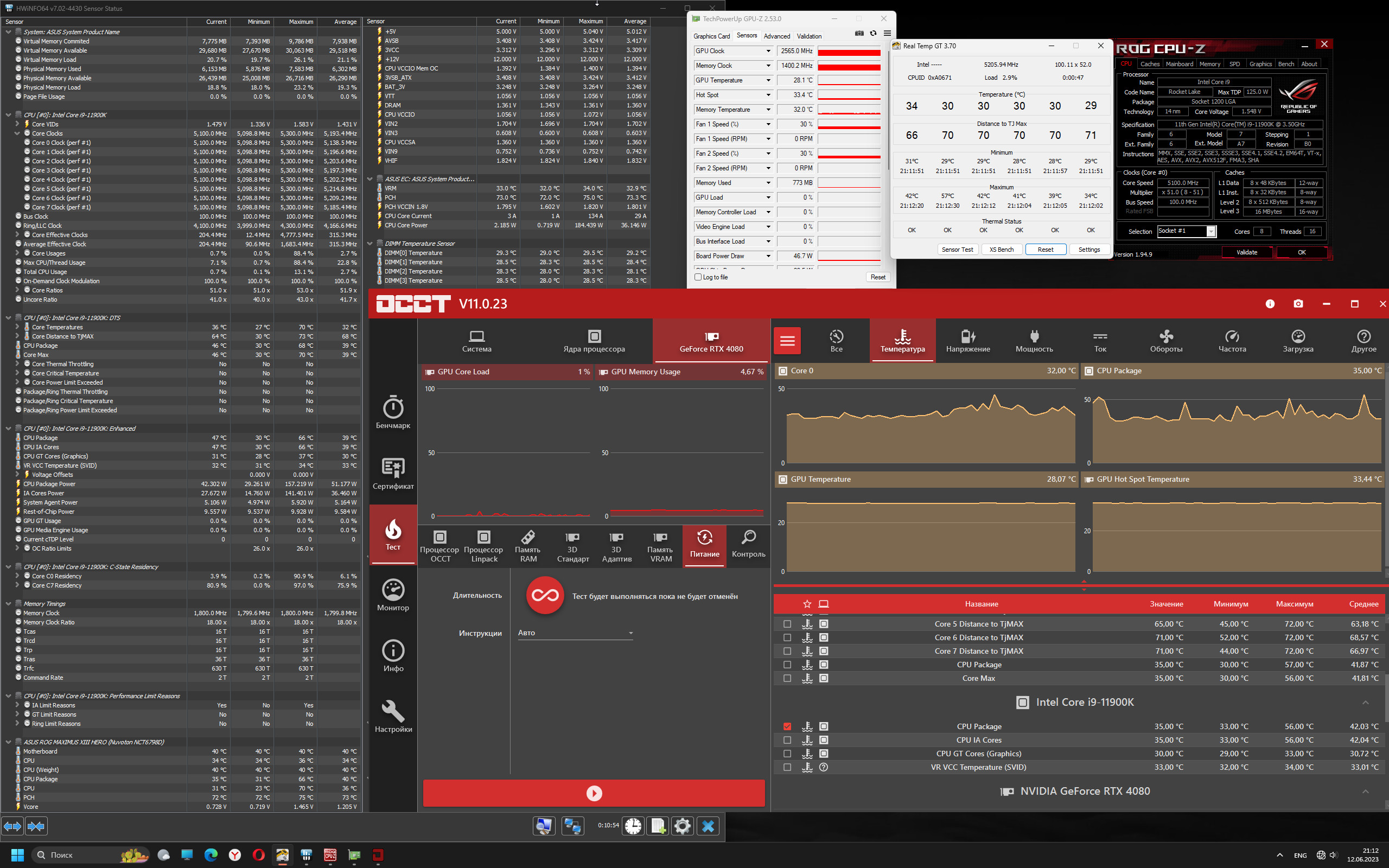The image size is (1389, 868).
Task: Click the Validate button in CPU-Z
Action: click(x=1246, y=252)
